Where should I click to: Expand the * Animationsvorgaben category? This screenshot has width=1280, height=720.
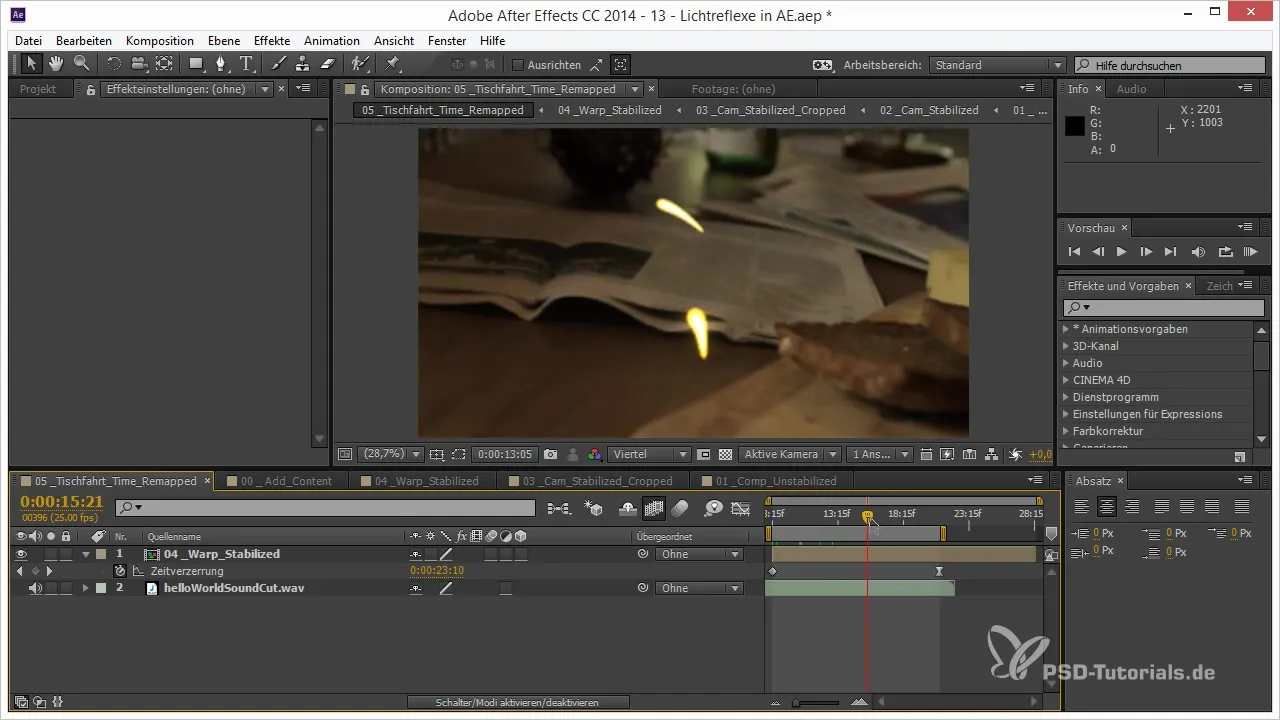tap(1066, 329)
